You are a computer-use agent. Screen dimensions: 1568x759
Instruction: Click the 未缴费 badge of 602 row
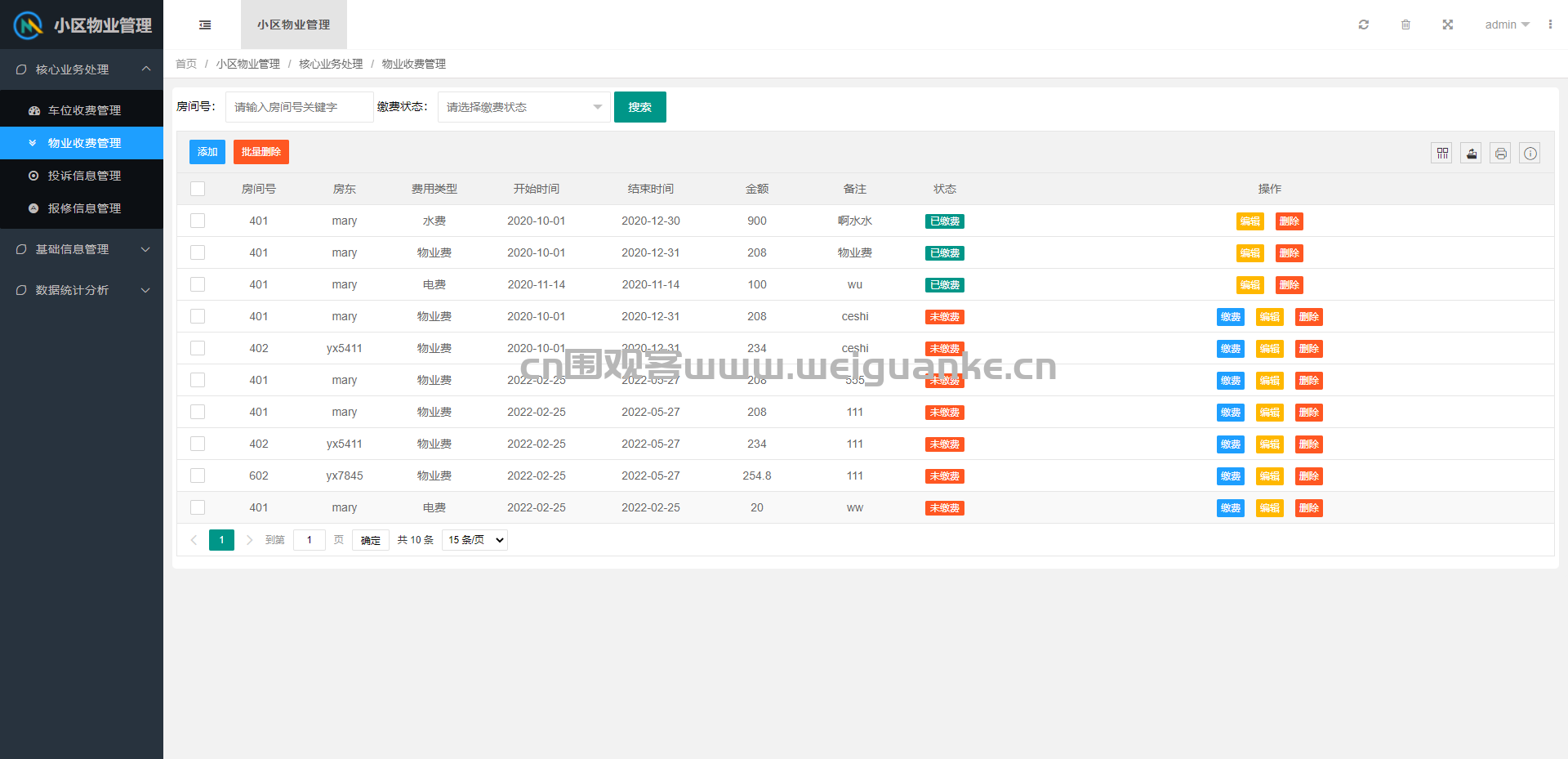pyautogui.click(x=945, y=476)
